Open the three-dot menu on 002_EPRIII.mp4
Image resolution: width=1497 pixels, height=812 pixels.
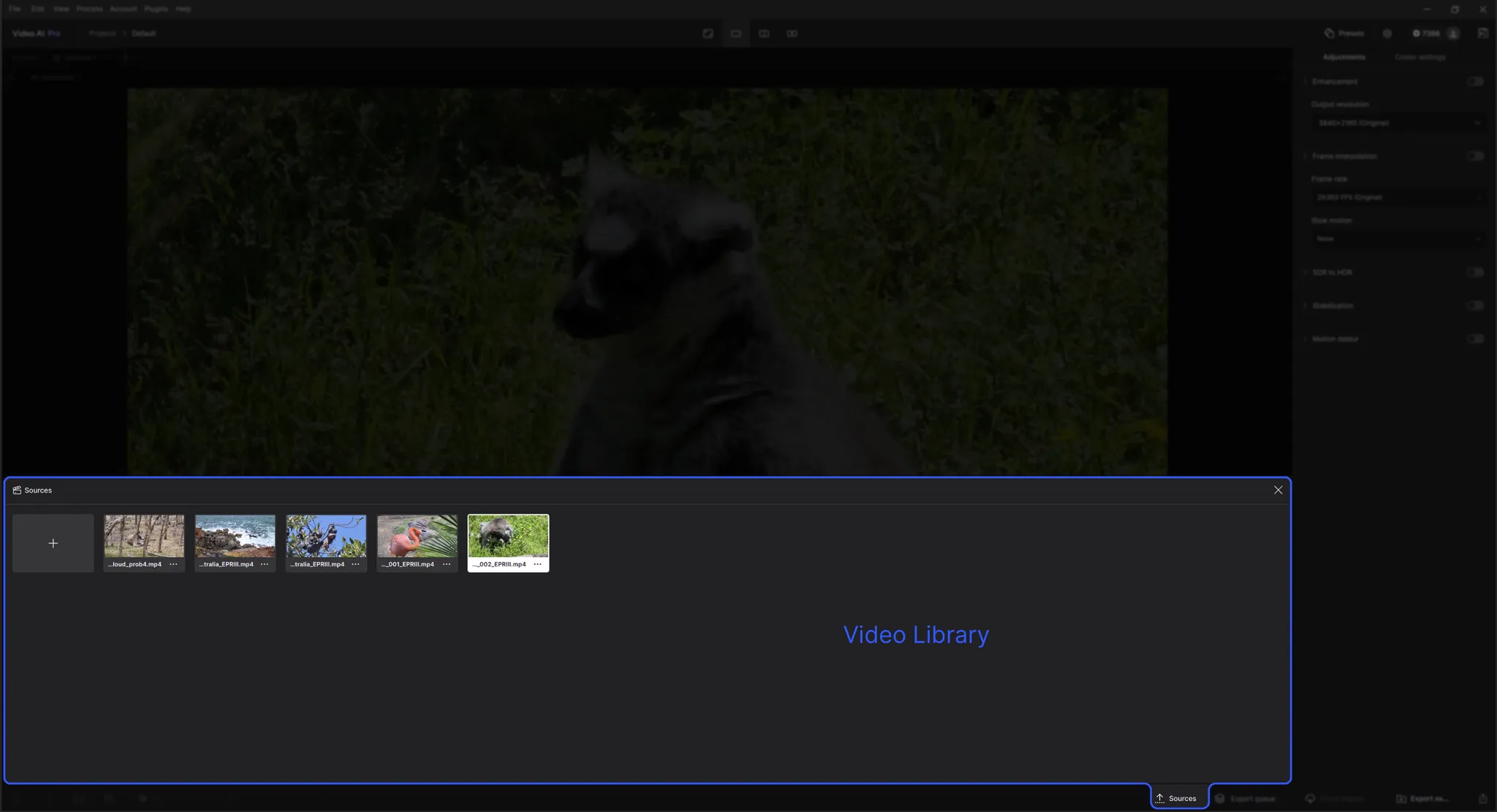[537, 564]
